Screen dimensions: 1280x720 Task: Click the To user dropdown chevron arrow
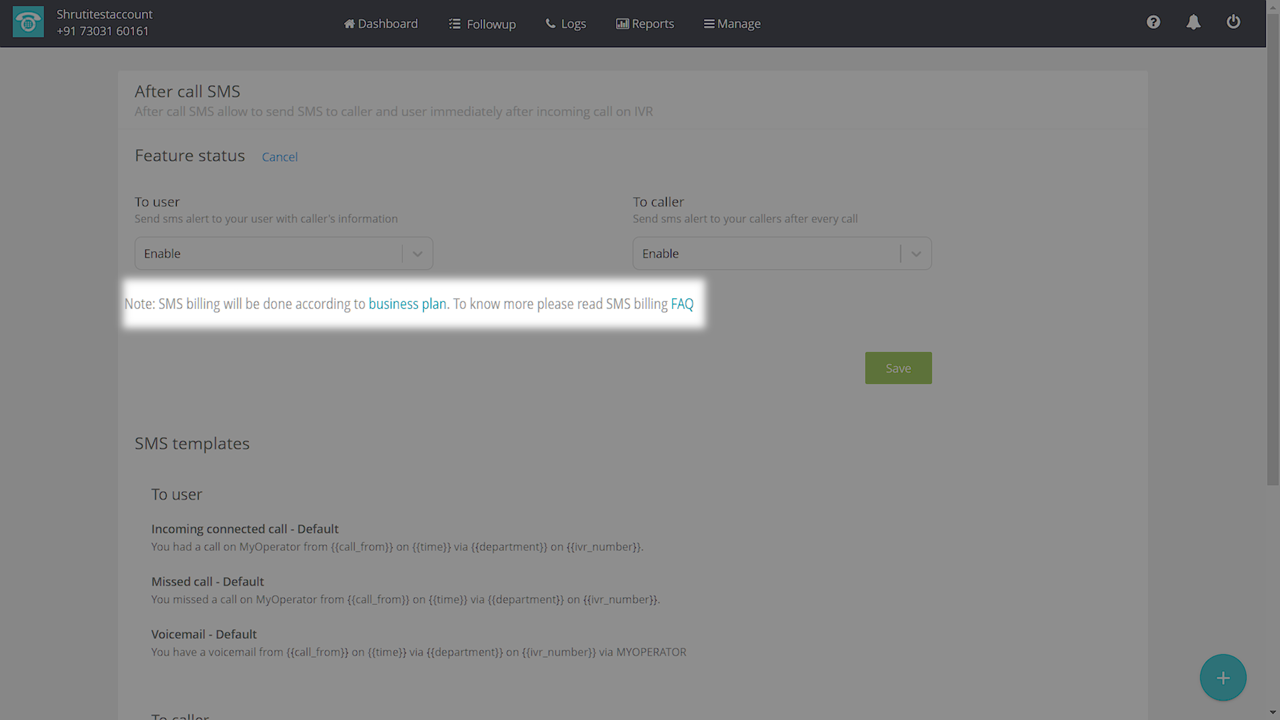(x=417, y=254)
